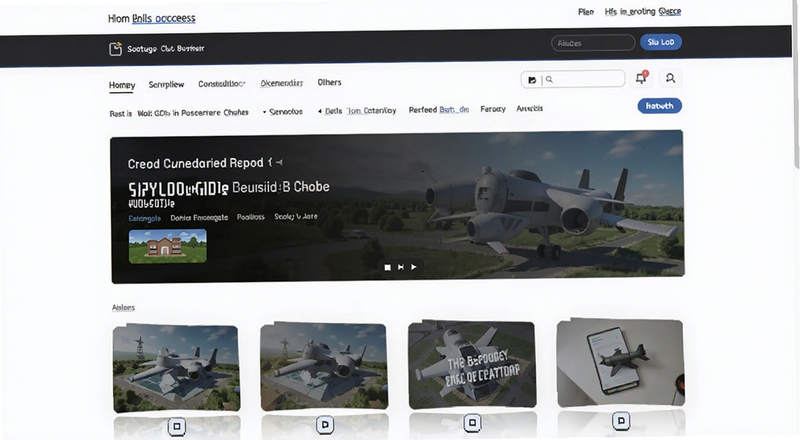
Task: Expand the Senectos dropdown filter
Action: click(283, 111)
